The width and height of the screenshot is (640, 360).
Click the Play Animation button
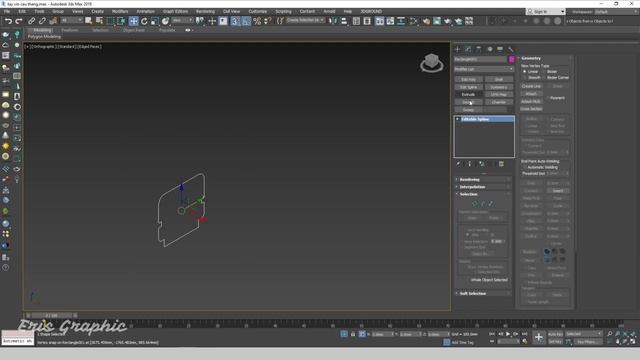pyautogui.click(x=508, y=334)
